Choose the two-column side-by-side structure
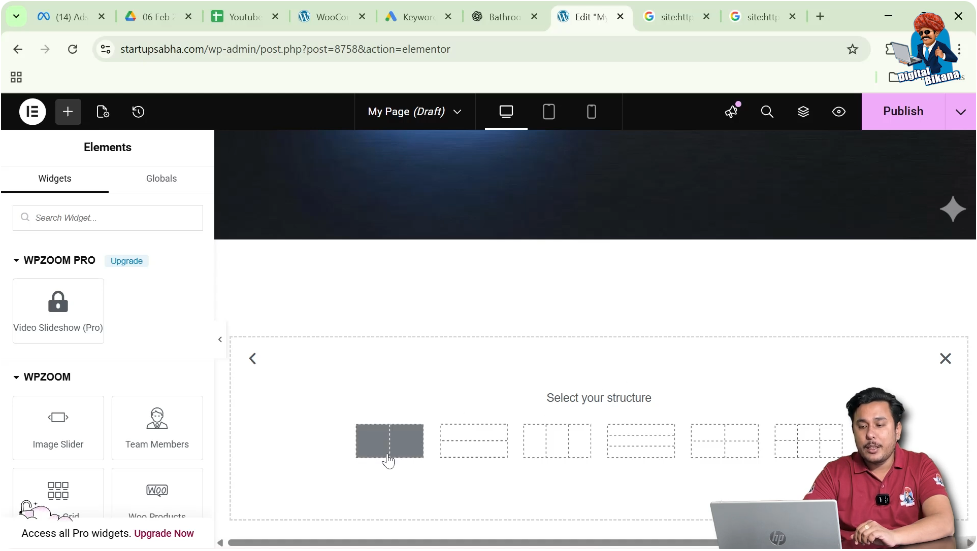977x551 pixels. 389,441
